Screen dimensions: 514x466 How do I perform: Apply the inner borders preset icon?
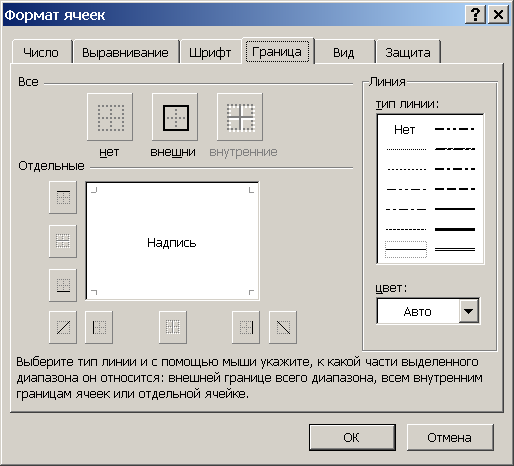point(240,117)
